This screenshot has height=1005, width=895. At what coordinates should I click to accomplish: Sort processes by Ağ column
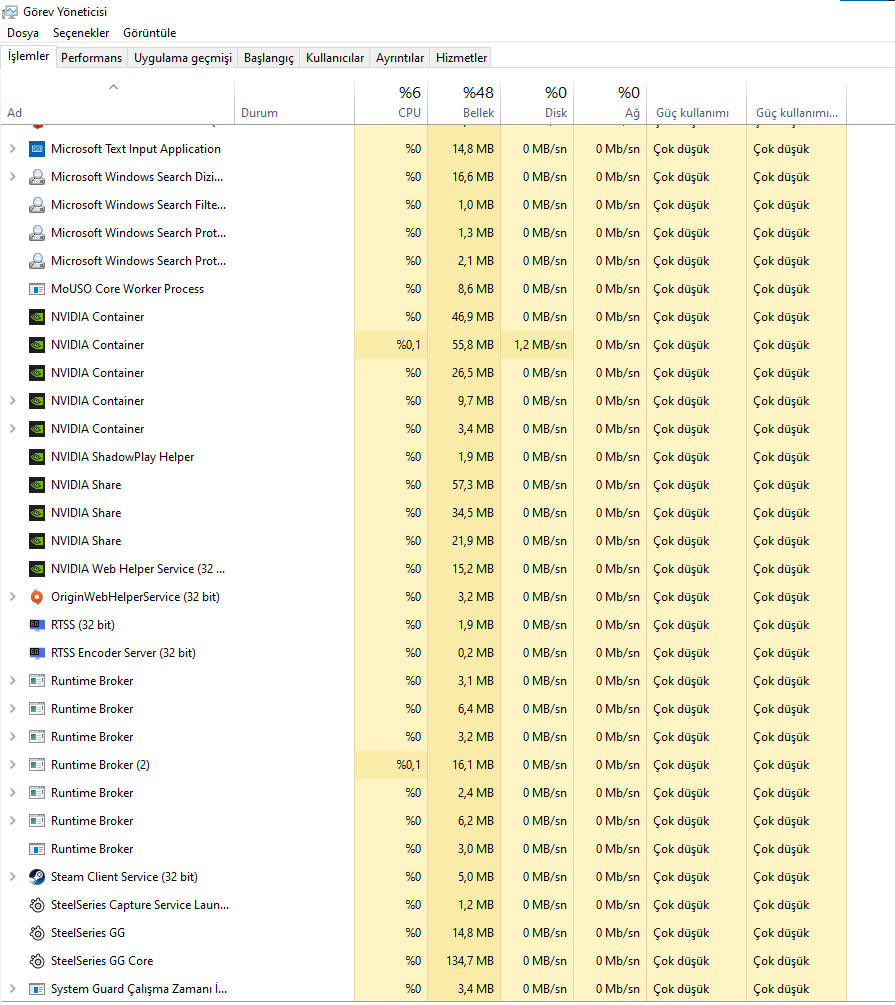pyautogui.click(x=610, y=103)
